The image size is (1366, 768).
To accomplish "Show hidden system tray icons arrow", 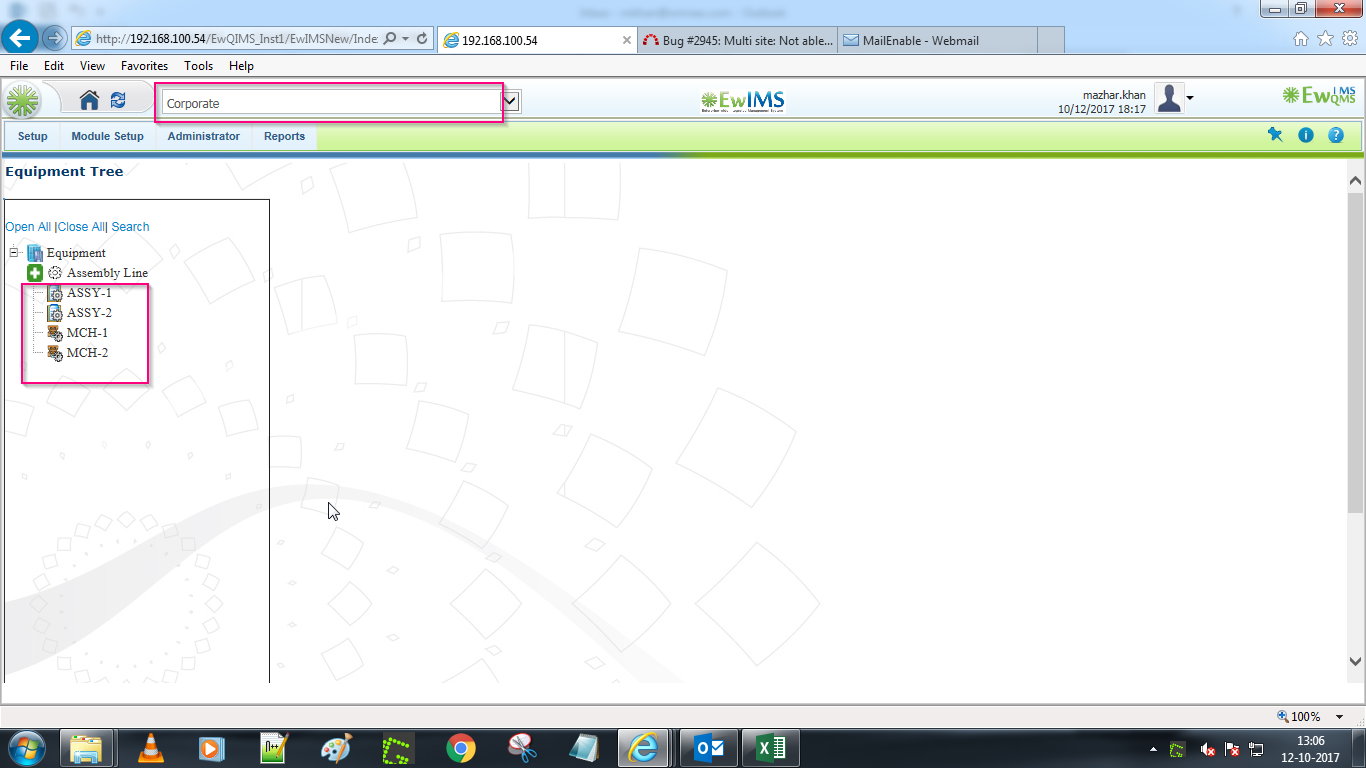I will coord(1153,749).
